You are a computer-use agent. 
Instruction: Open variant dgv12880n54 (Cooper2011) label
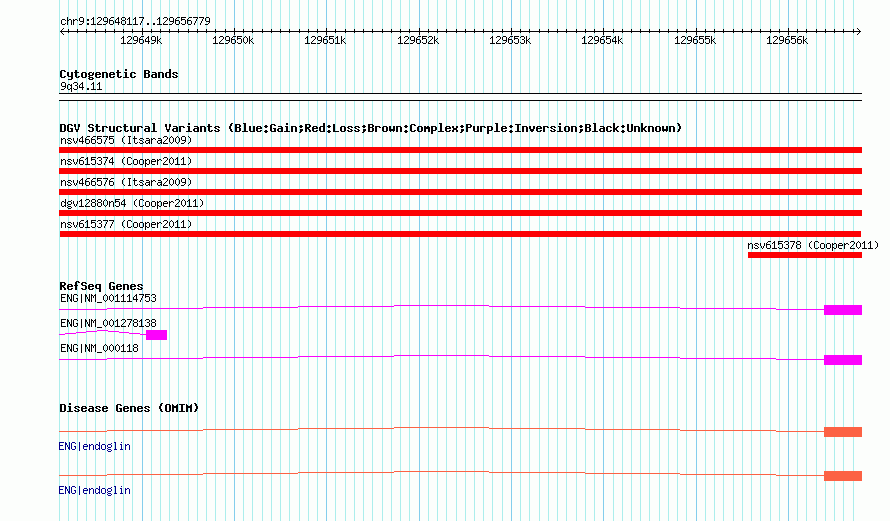tap(132, 203)
